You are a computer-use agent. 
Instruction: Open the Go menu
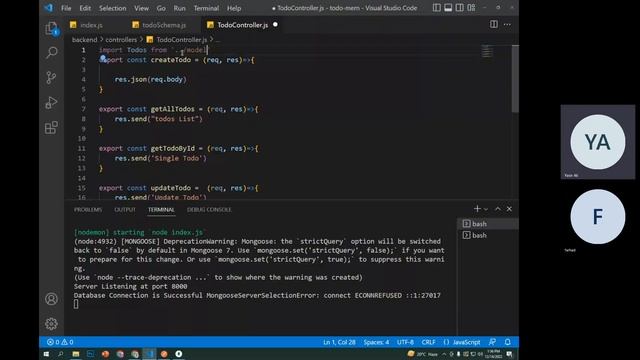pyautogui.click(x=161, y=8)
